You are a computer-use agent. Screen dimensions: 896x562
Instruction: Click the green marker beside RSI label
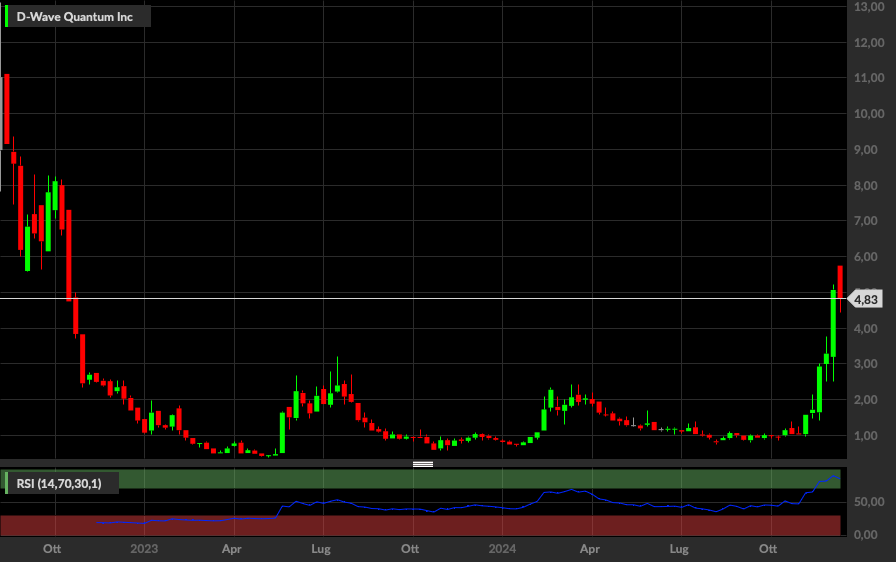tap(6, 483)
